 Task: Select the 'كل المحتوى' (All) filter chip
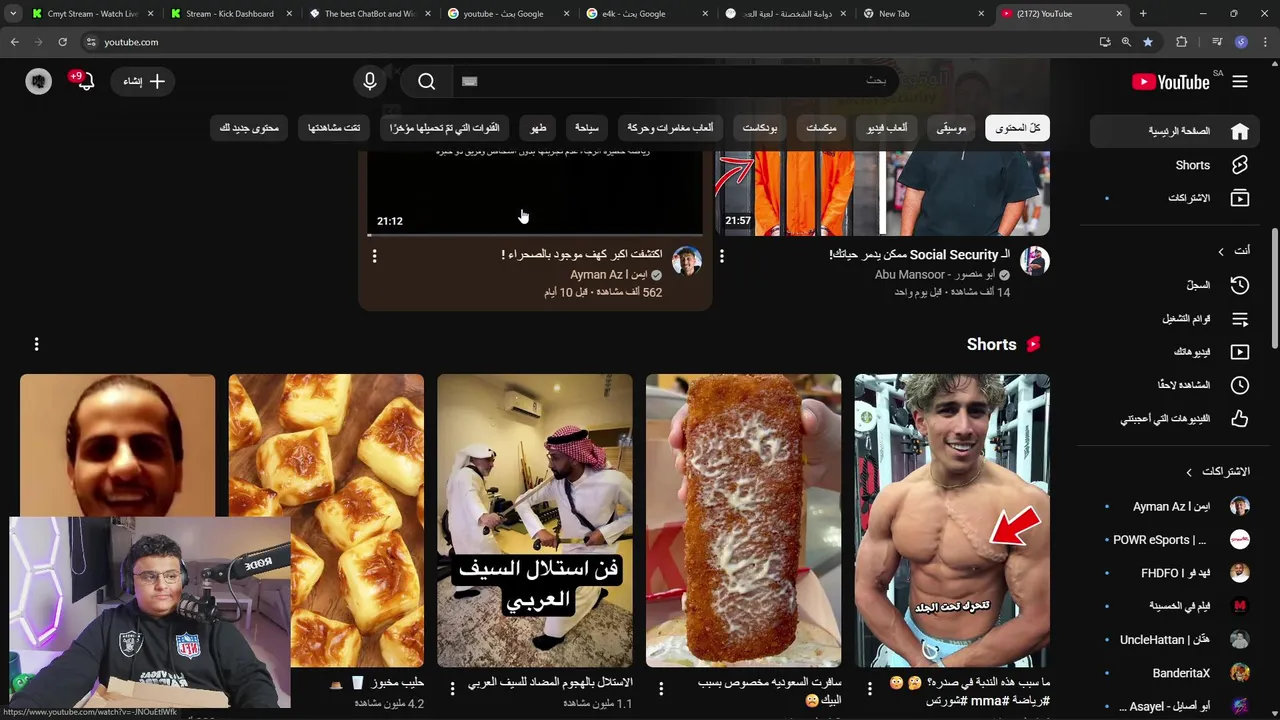click(1018, 128)
